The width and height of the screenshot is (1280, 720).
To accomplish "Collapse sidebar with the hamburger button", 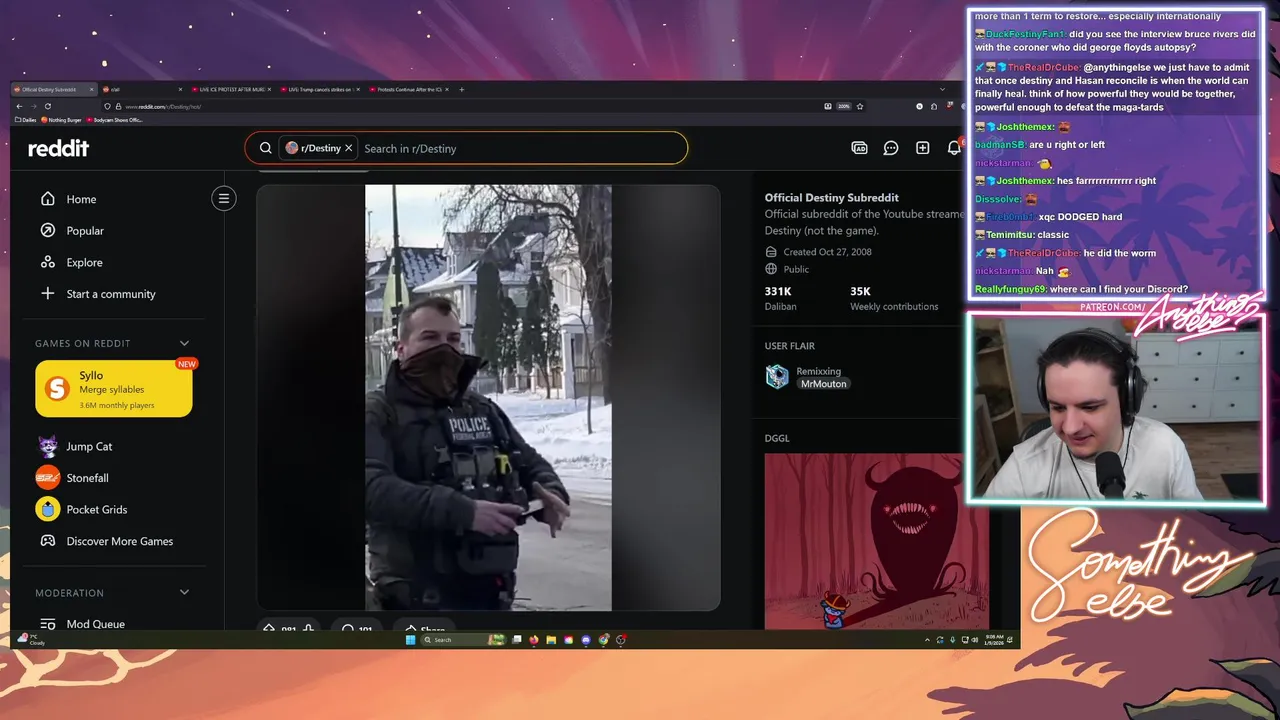I will click(224, 198).
